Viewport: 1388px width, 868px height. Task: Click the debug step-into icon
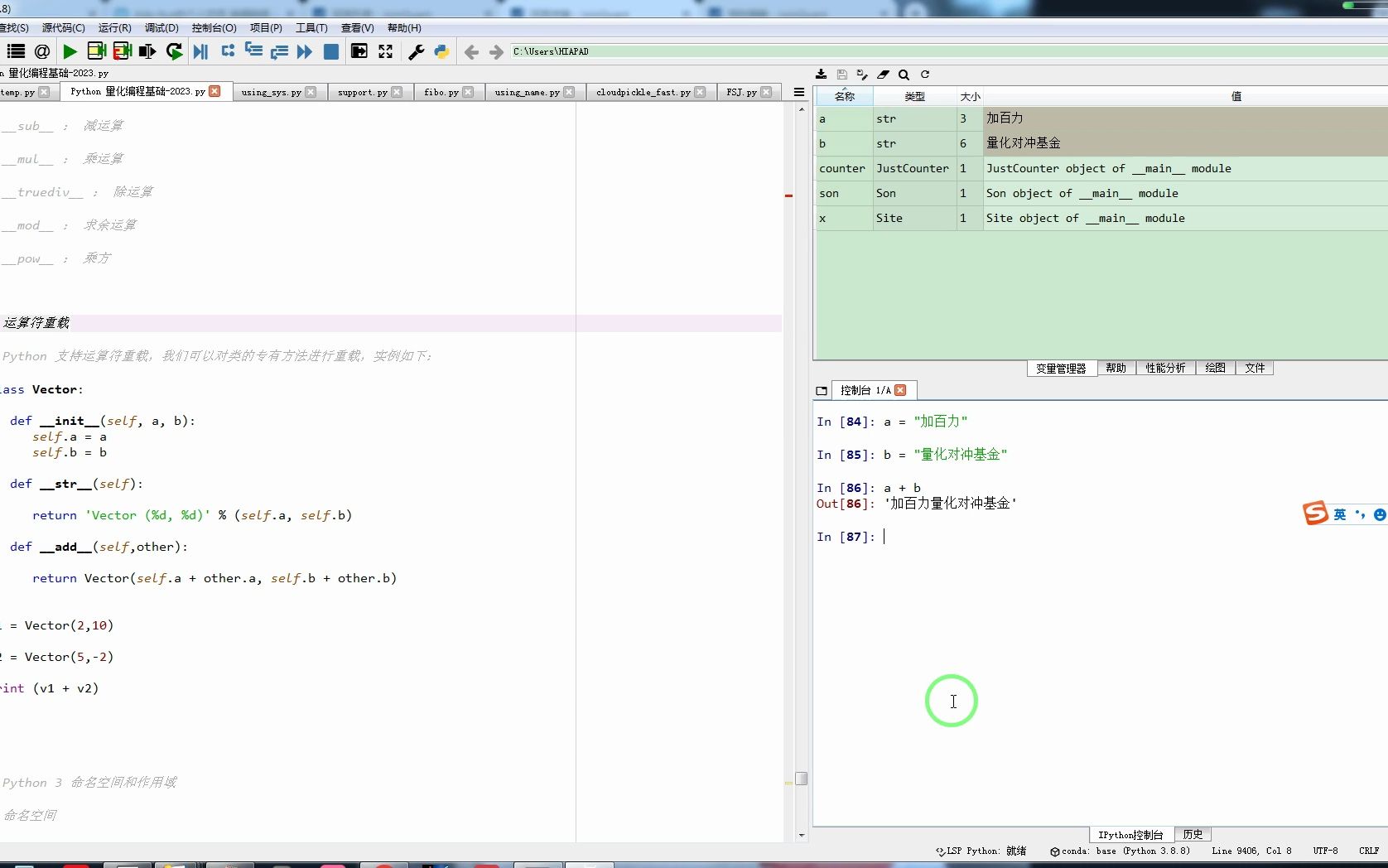tap(253, 51)
